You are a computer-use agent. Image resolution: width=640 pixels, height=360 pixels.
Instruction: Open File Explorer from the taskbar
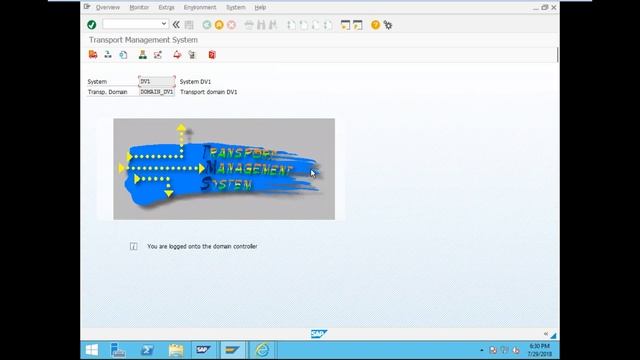point(176,350)
